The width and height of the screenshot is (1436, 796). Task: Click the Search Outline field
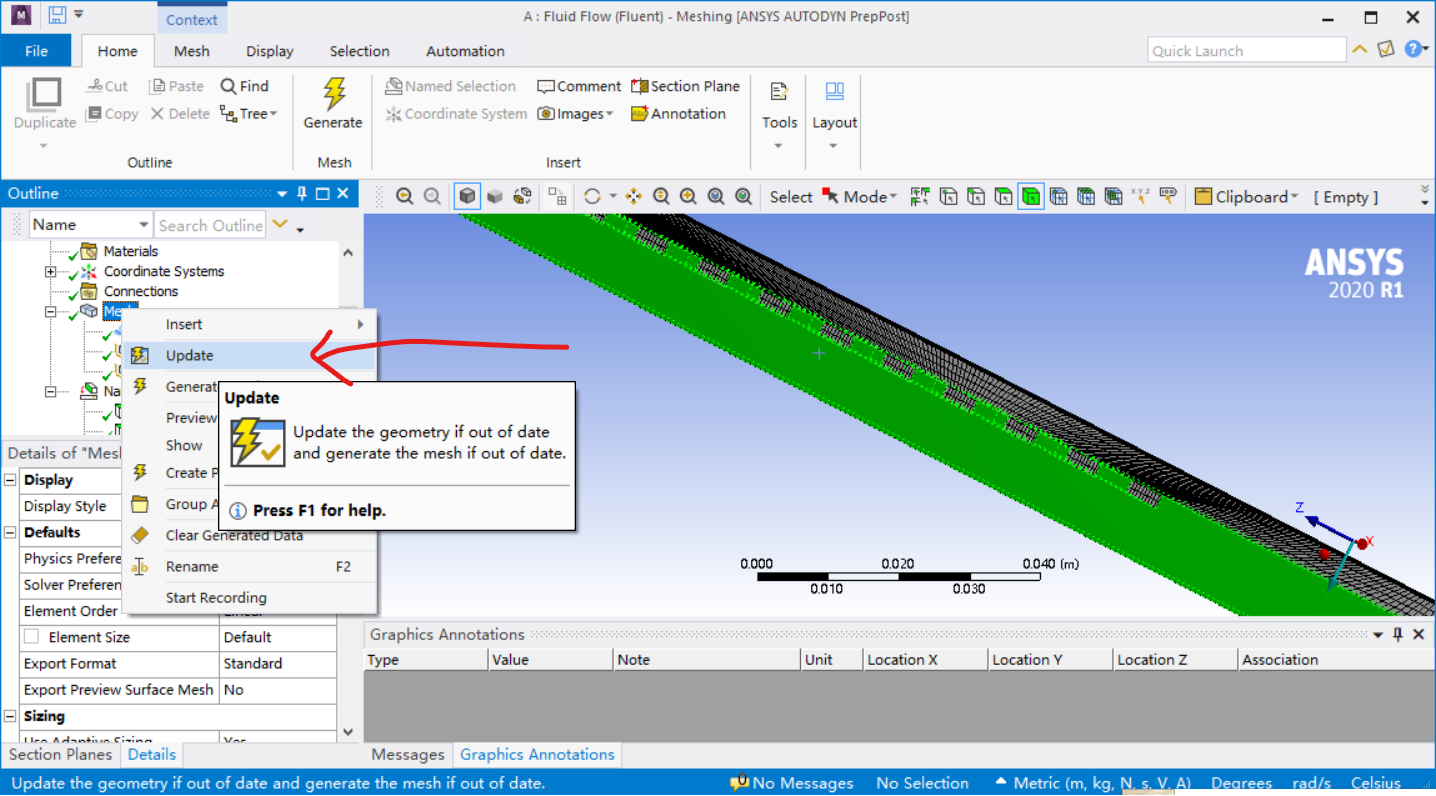(210, 225)
